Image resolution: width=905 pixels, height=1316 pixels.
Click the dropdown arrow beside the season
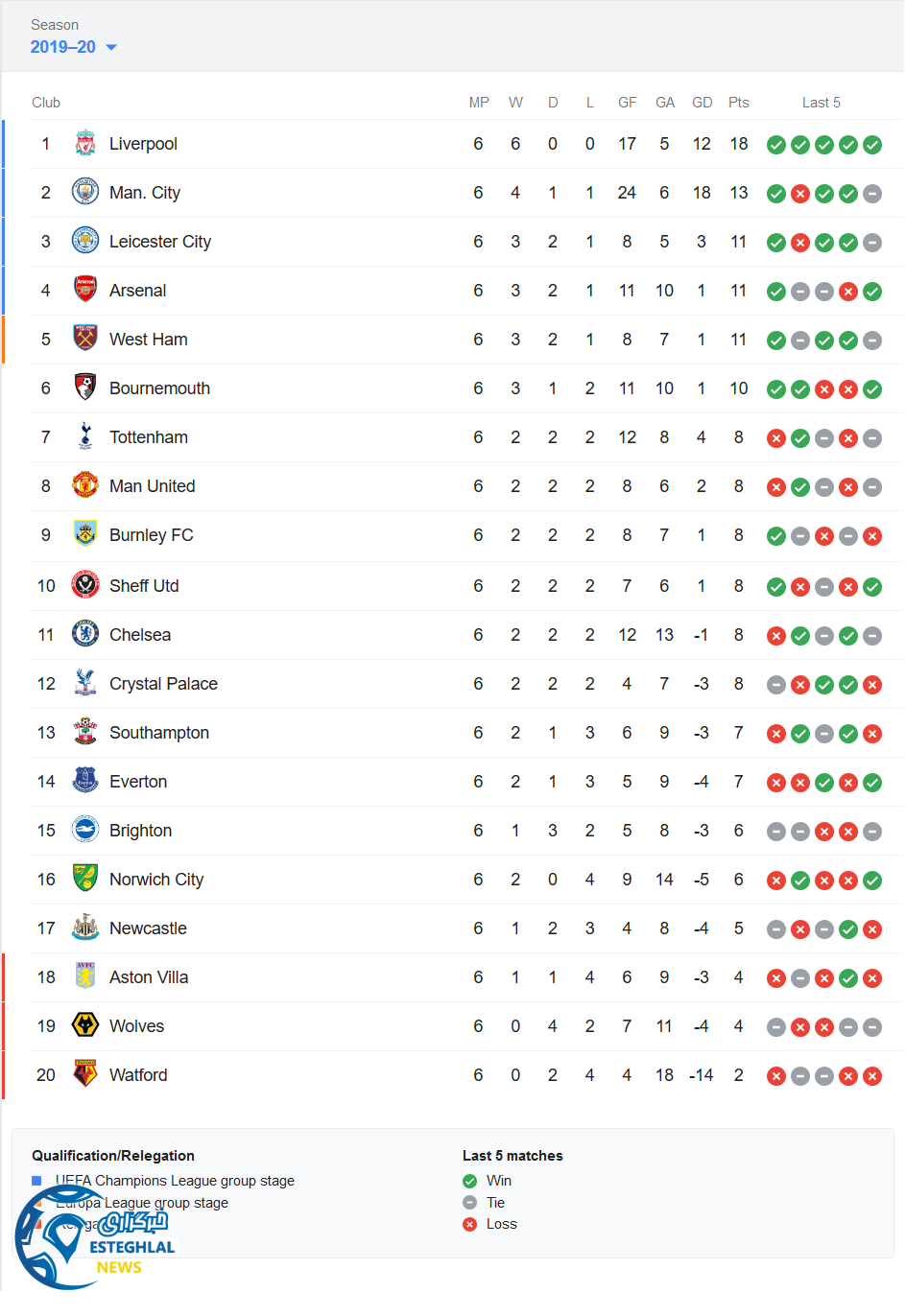111,47
